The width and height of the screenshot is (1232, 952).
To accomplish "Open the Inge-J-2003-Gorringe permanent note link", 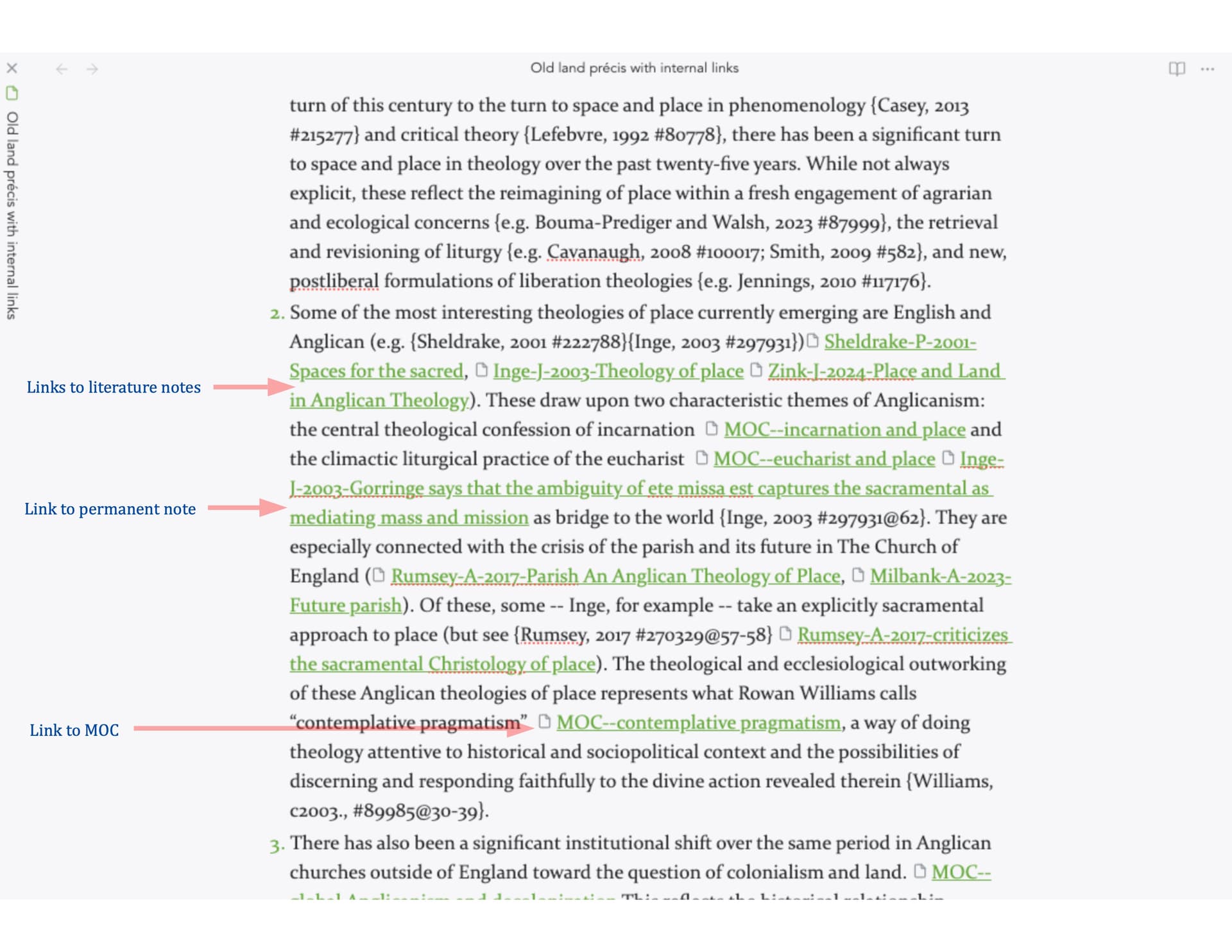I will (640, 489).
